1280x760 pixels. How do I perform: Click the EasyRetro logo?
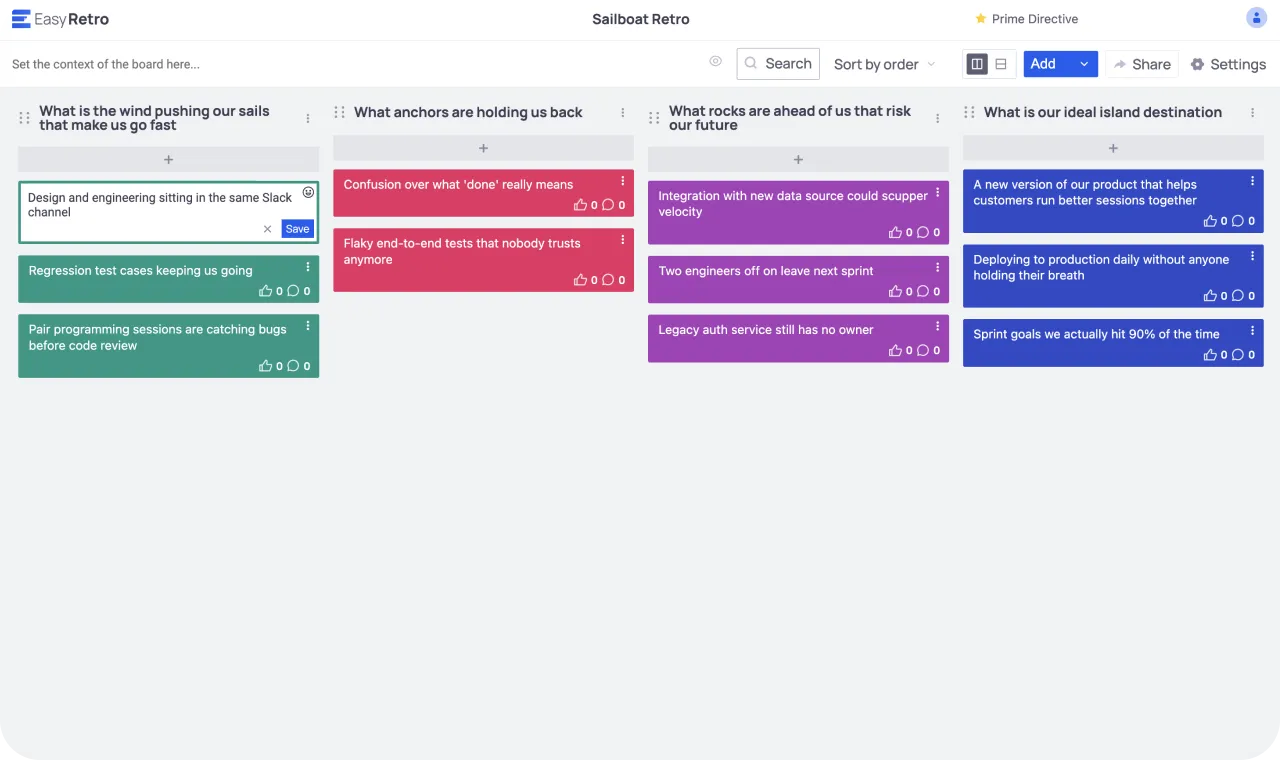60,19
